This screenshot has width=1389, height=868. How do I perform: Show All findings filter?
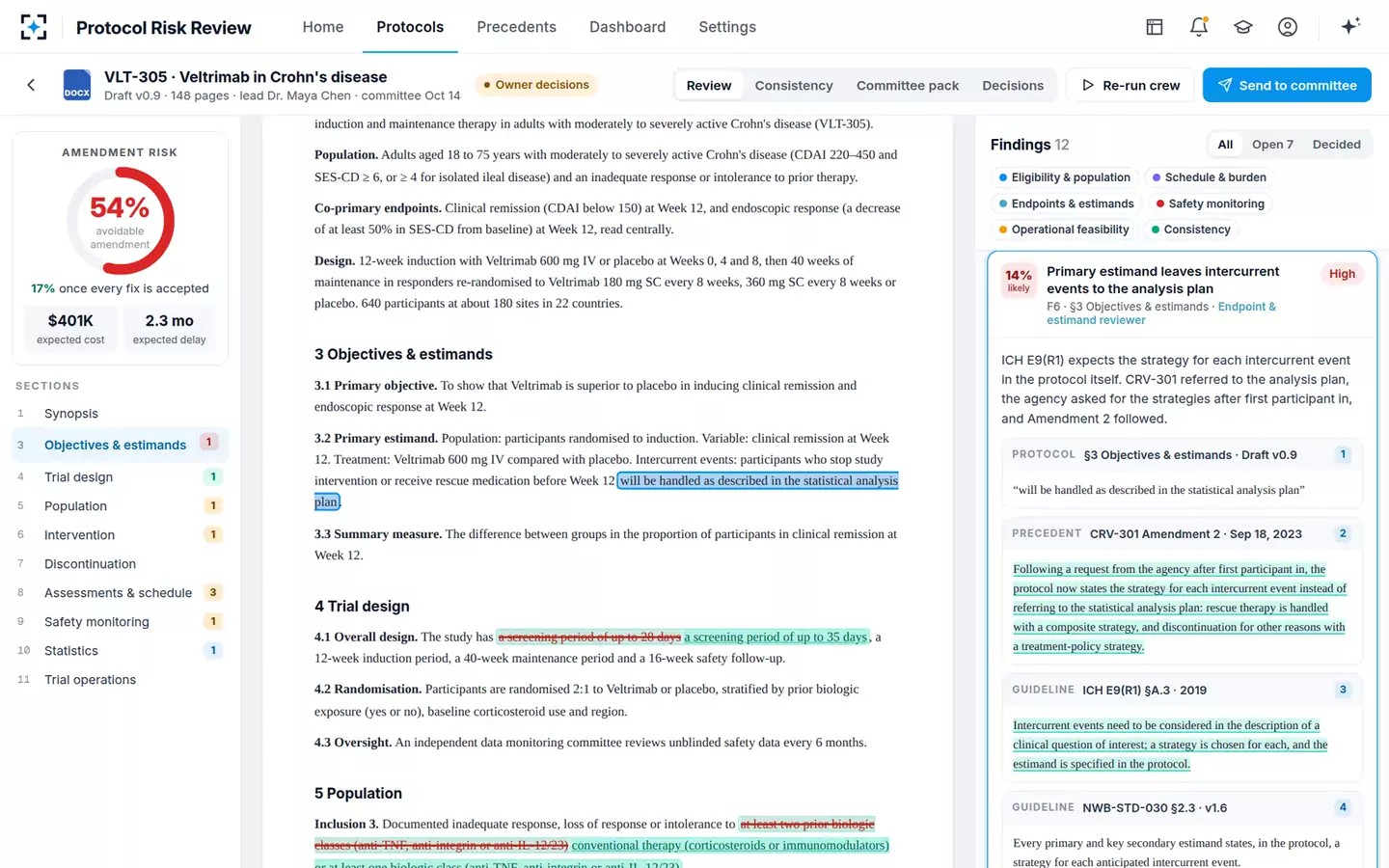pyautogui.click(x=1225, y=145)
